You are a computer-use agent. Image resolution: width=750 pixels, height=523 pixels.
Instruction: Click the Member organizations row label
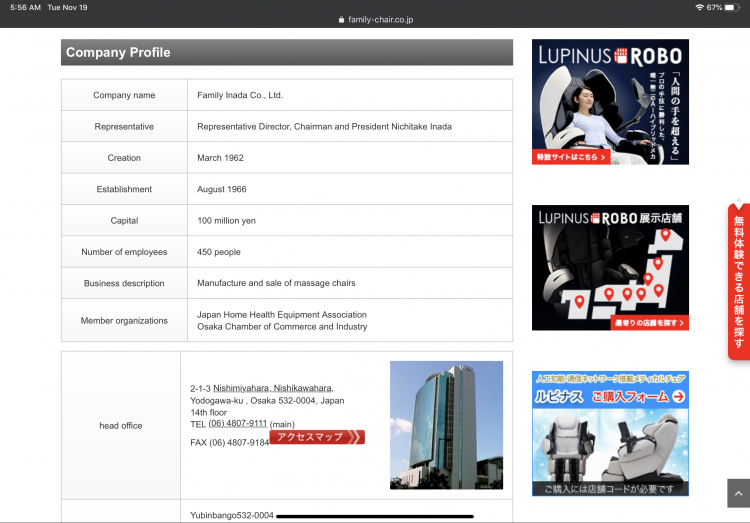(x=124, y=320)
